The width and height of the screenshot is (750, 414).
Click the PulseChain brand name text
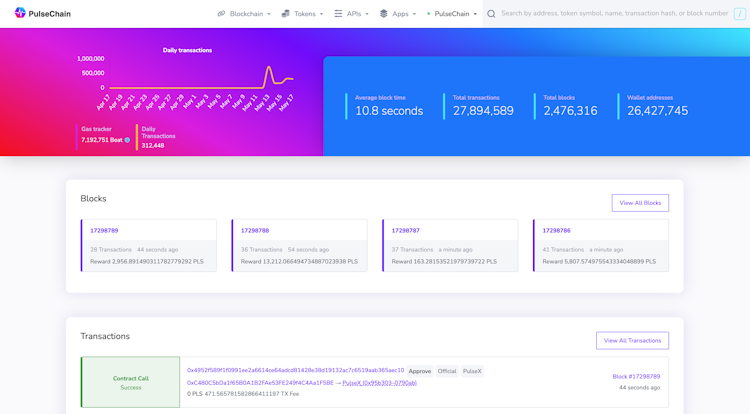[50, 14]
